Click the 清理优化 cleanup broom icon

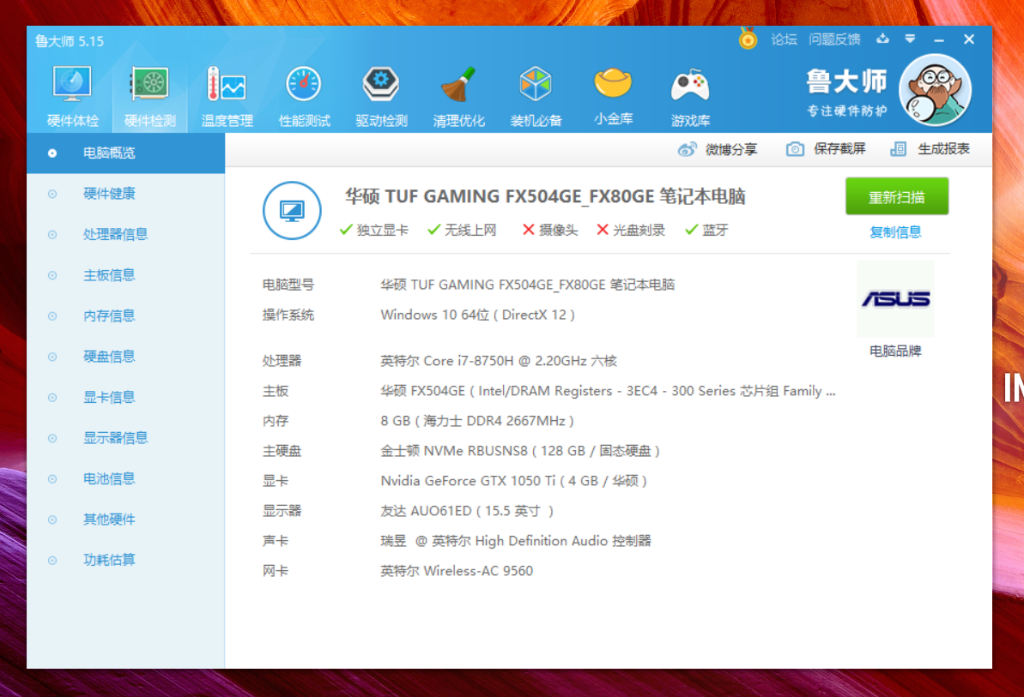tap(458, 84)
